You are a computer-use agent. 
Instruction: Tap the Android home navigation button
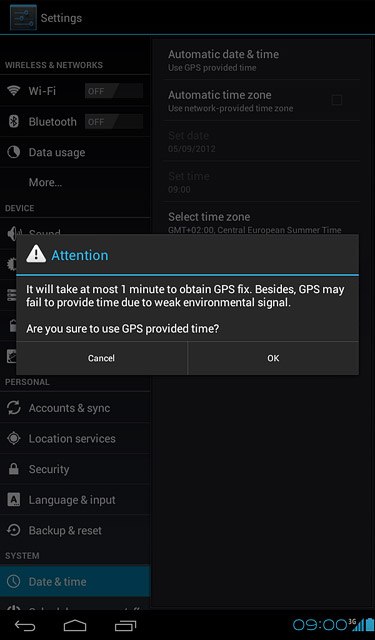(75, 625)
